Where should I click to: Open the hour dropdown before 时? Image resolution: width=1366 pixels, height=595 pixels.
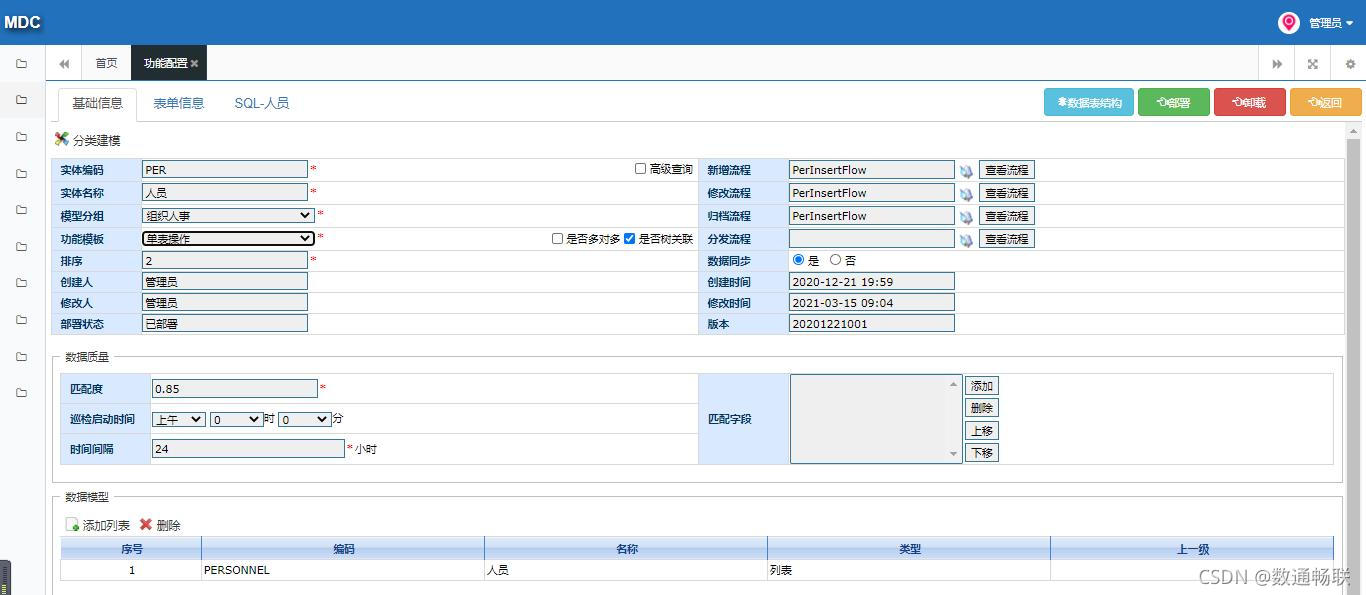[236, 420]
